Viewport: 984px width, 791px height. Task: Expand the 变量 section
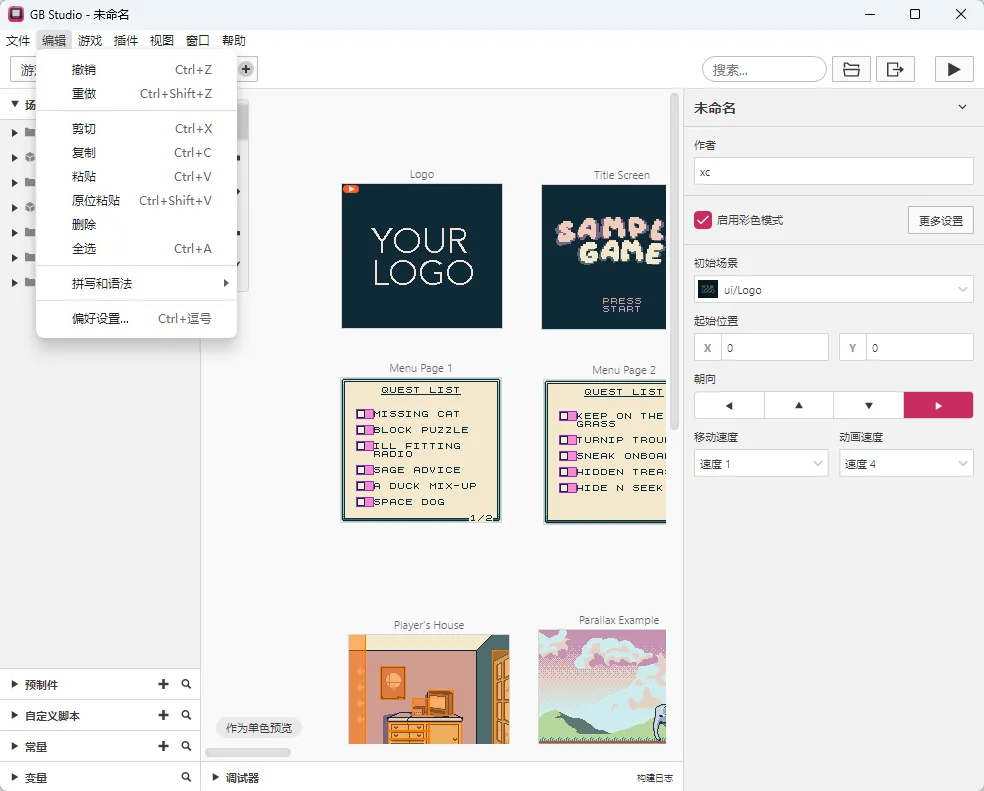14,777
